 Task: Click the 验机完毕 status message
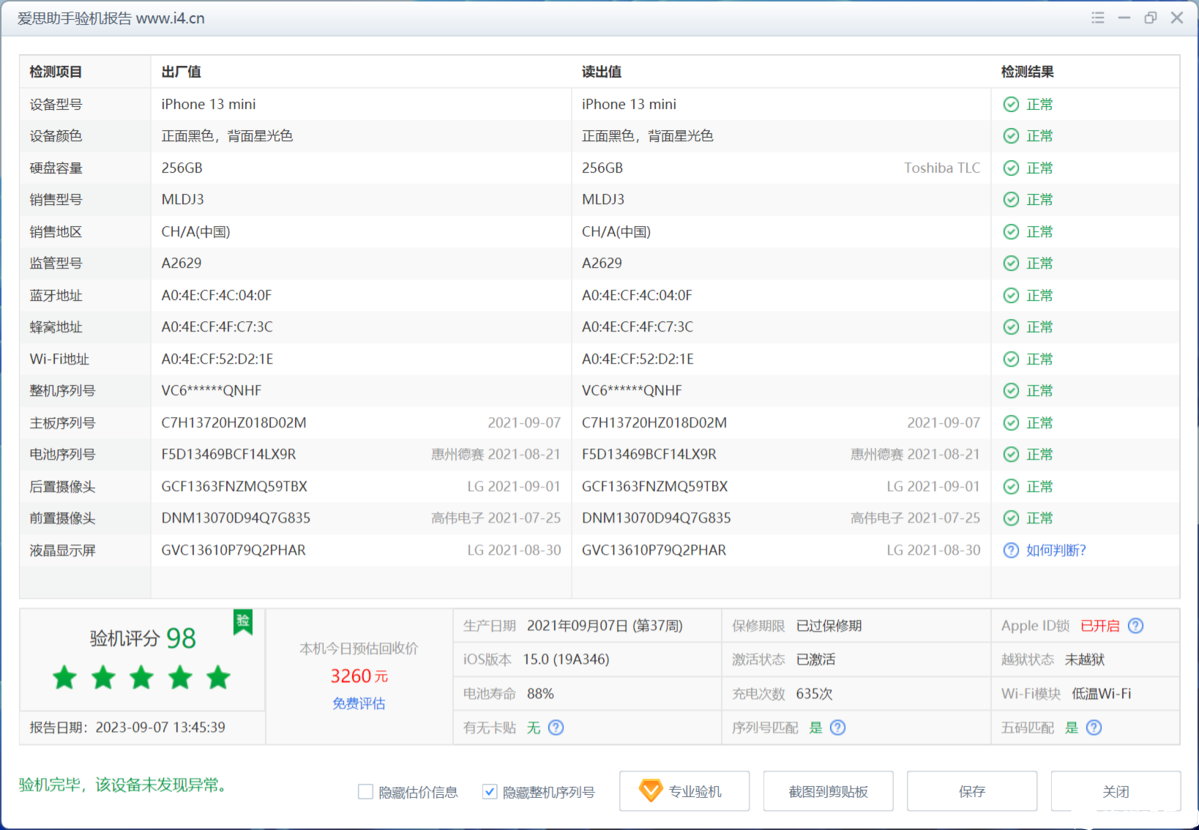pos(123,785)
